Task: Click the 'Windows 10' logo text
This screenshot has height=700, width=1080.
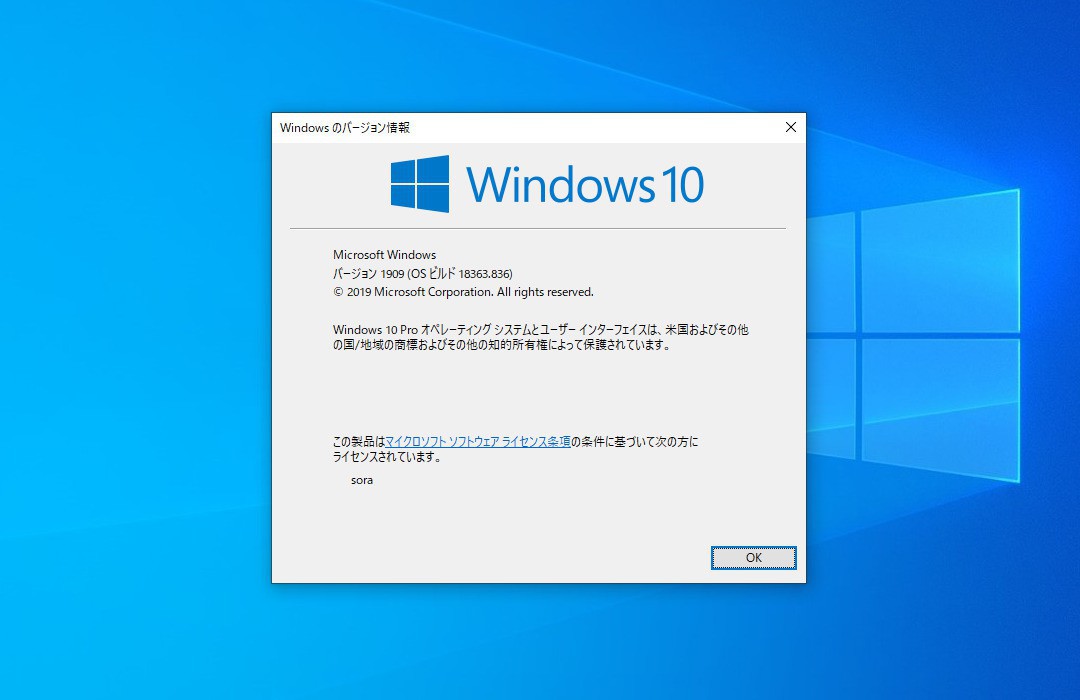Action: point(585,185)
